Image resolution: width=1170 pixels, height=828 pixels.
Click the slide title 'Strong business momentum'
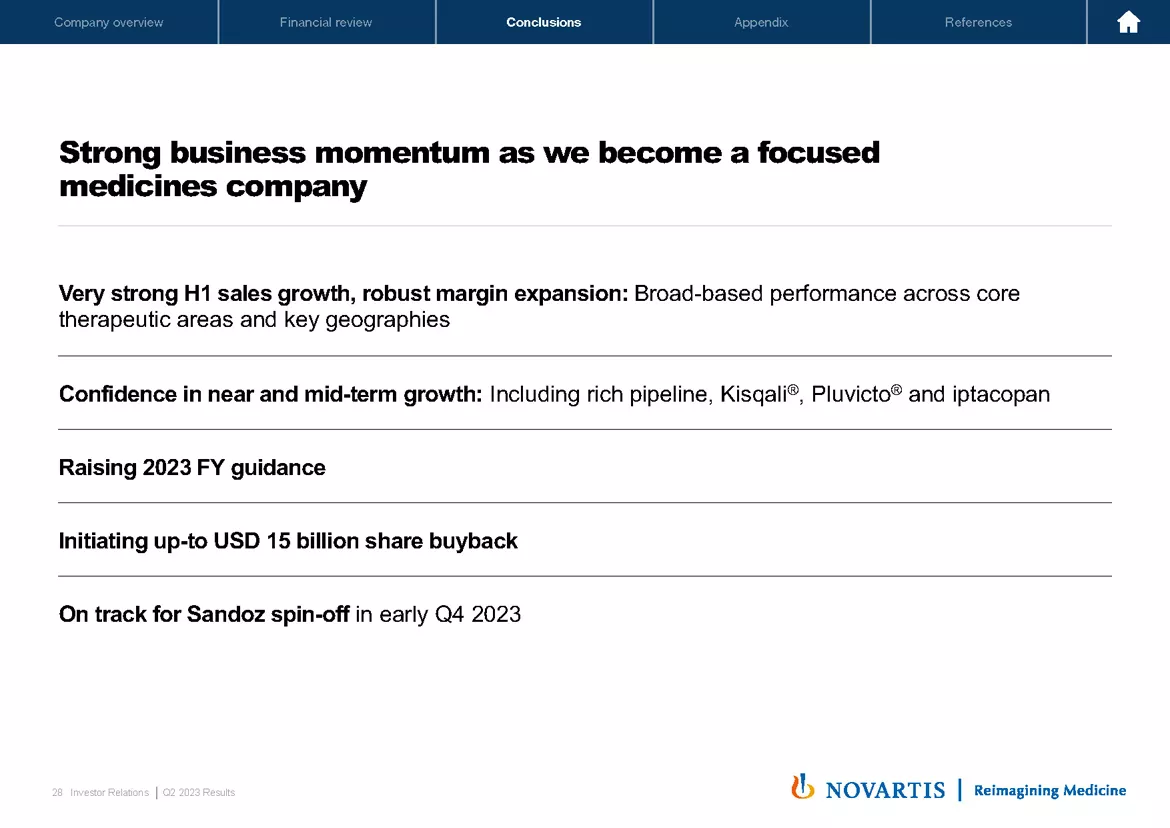pyautogui.click(x=469, y=169)
